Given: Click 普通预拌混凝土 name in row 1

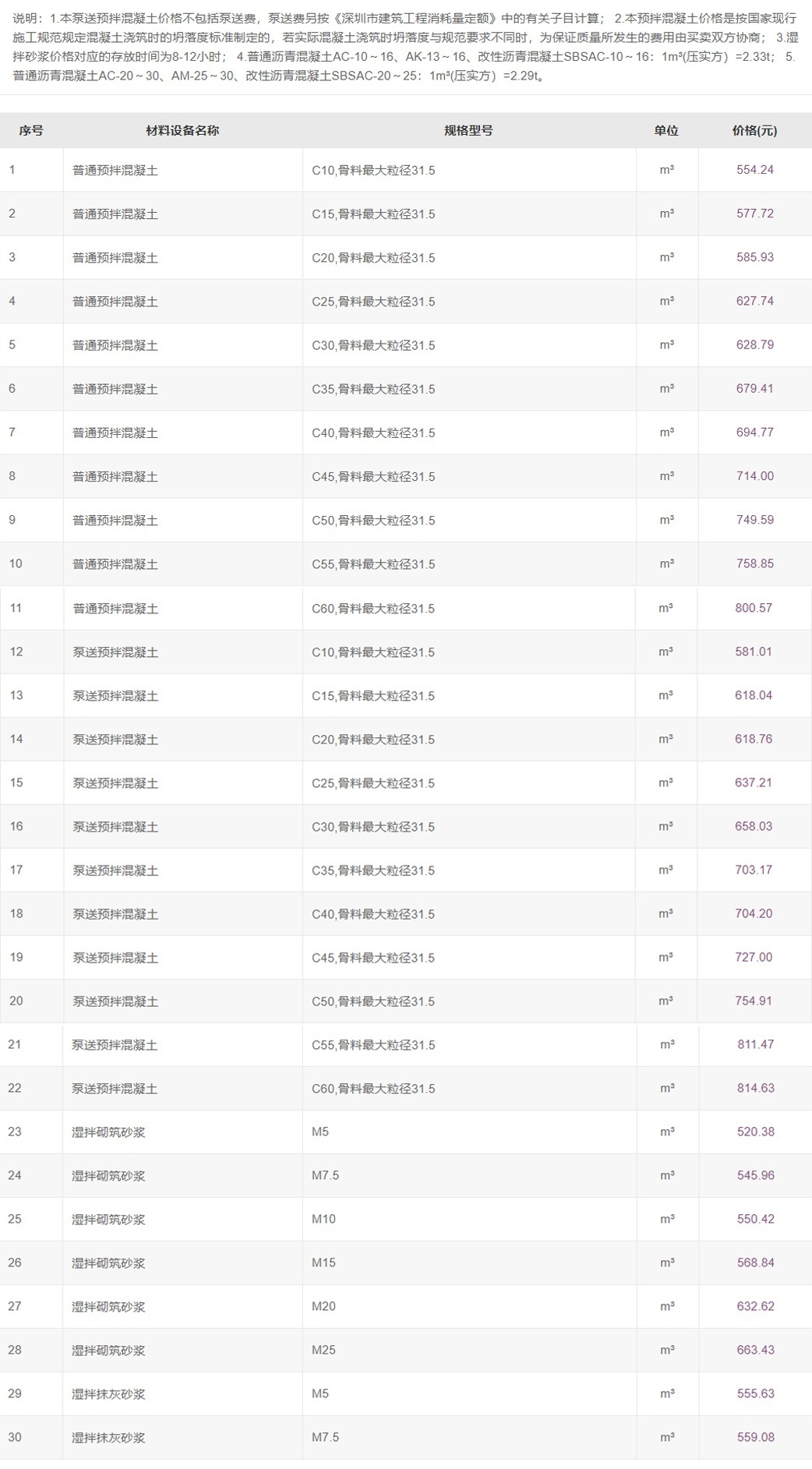Looking at the screenshot, I should pyautogui.click(x=115, y=170).
